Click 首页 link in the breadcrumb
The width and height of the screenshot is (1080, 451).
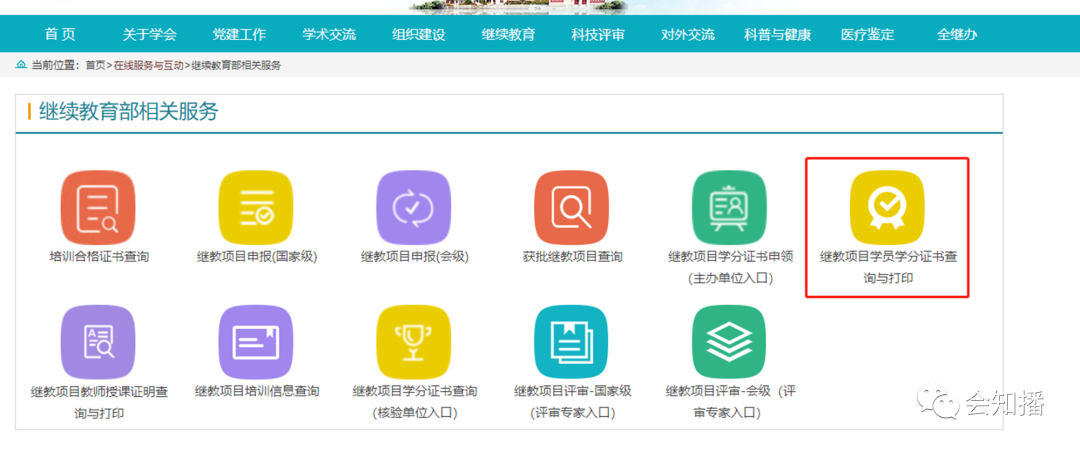(95, 65)
